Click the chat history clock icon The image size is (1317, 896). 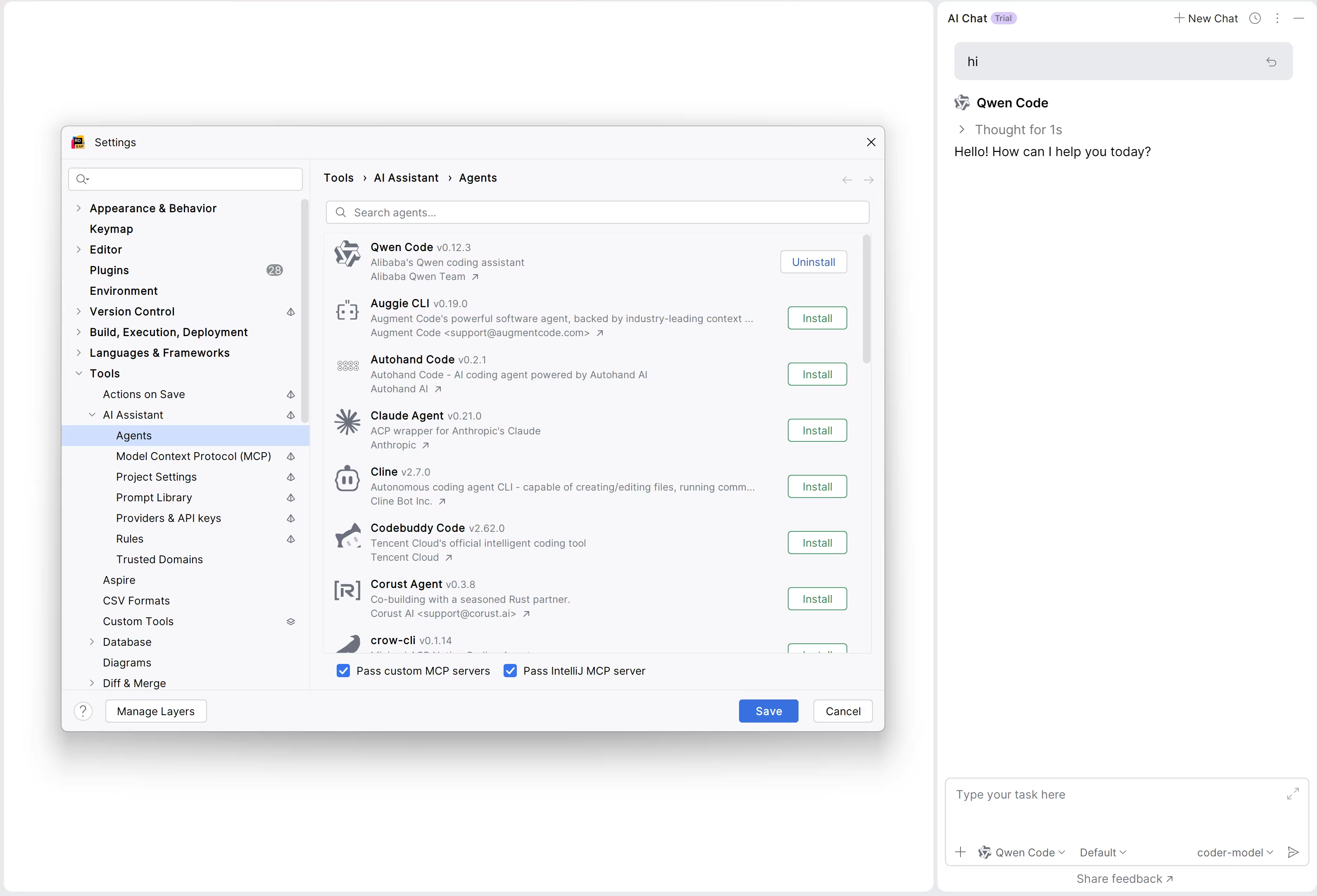click(x=1255, y=18)
